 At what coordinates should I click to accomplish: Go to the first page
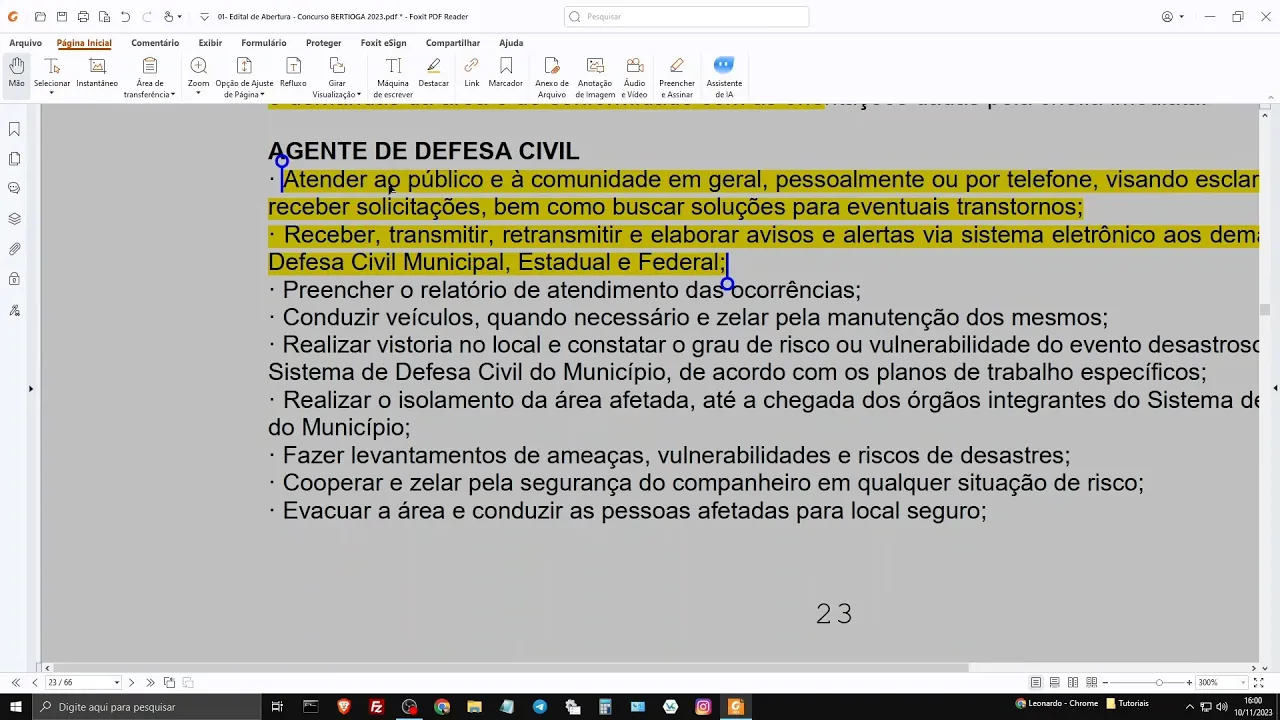coord(16,682)
